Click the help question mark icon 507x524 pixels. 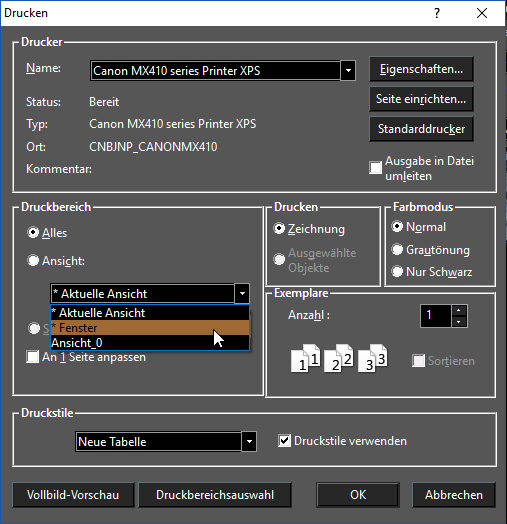437,13
